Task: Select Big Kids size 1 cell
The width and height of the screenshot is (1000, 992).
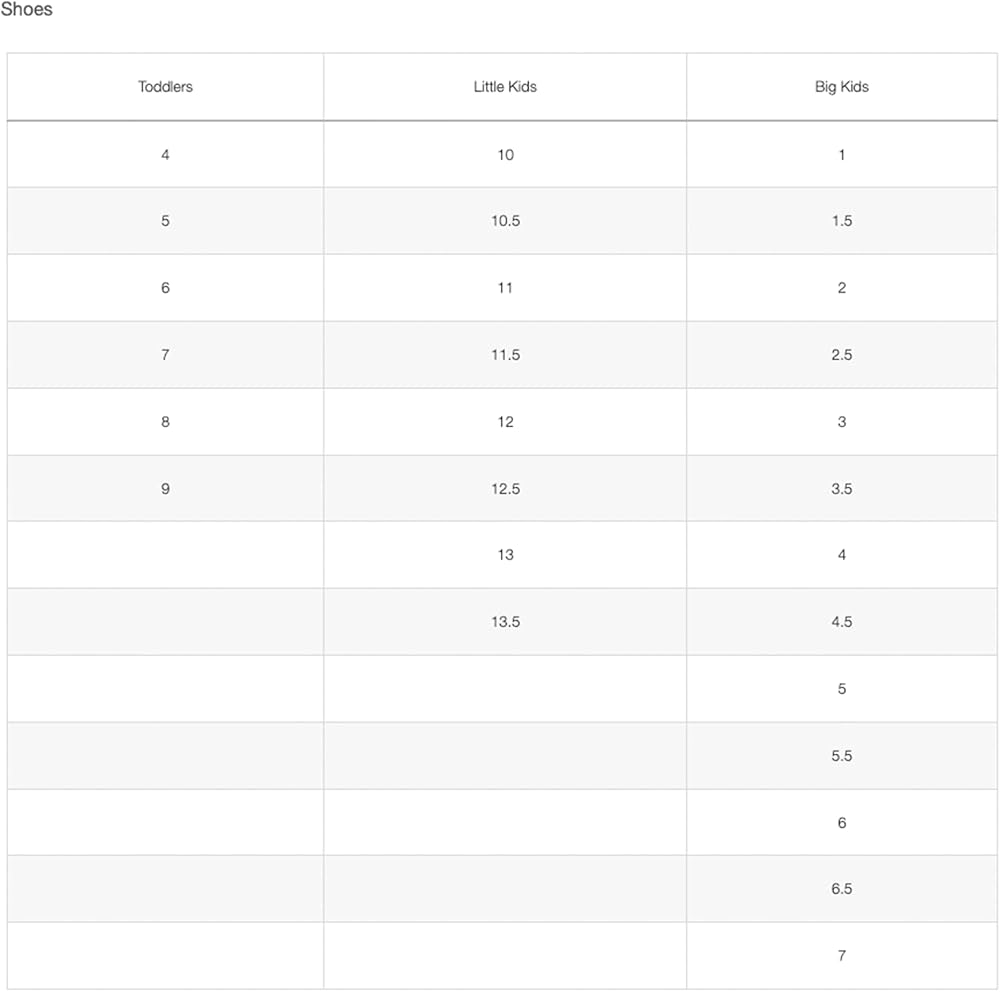Action: click(841, 154)
